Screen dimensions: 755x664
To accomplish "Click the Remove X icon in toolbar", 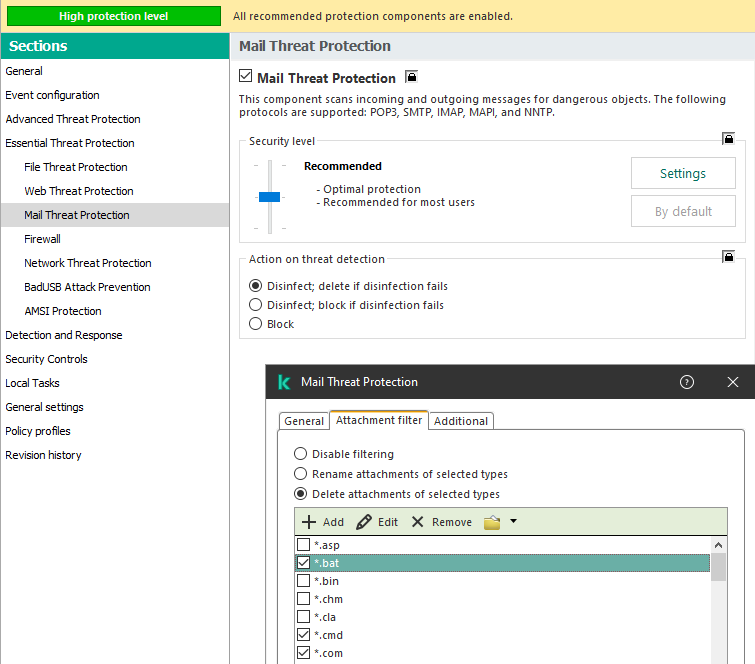I will tap(418, 522).
